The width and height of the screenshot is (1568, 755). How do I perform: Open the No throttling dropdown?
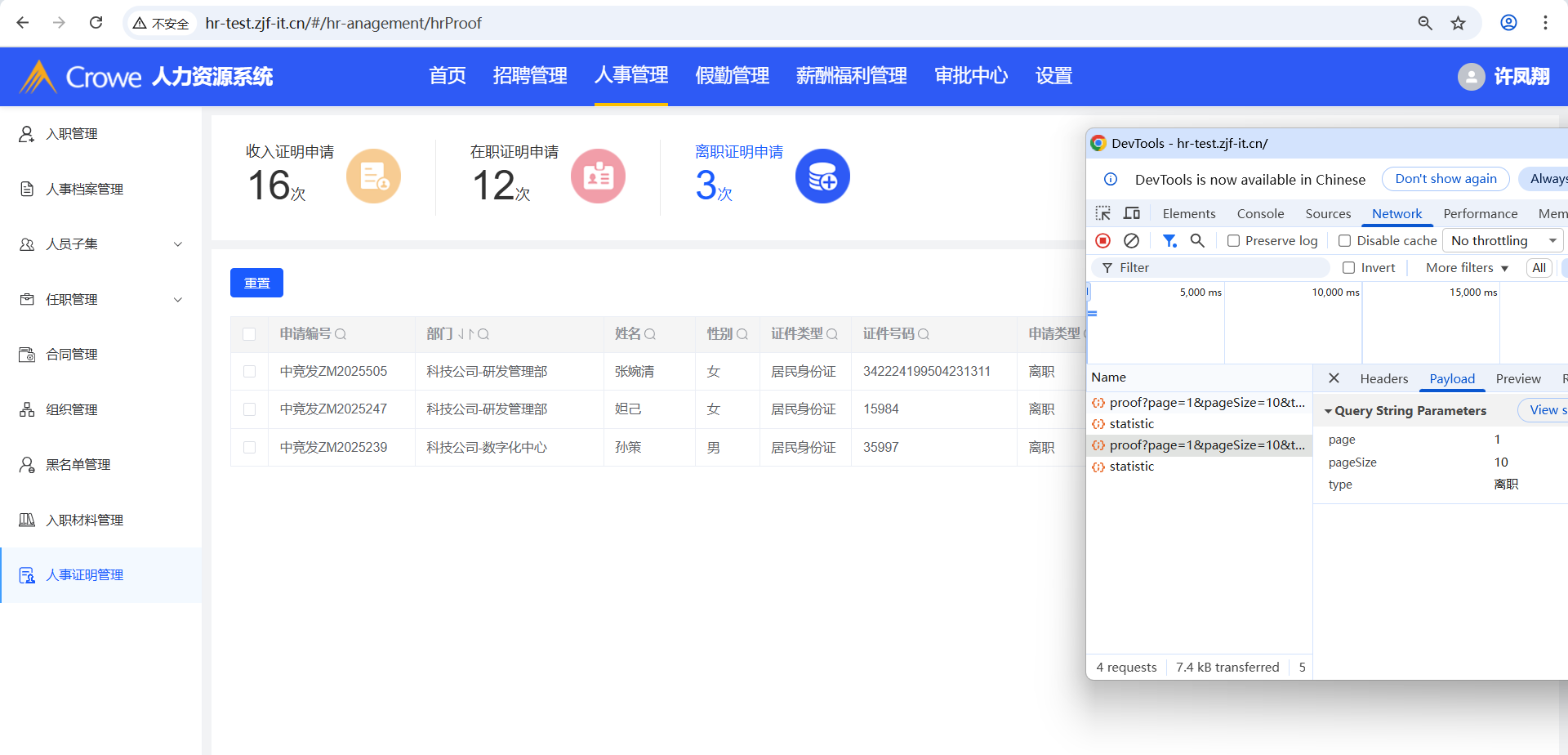click(1503, 240)
